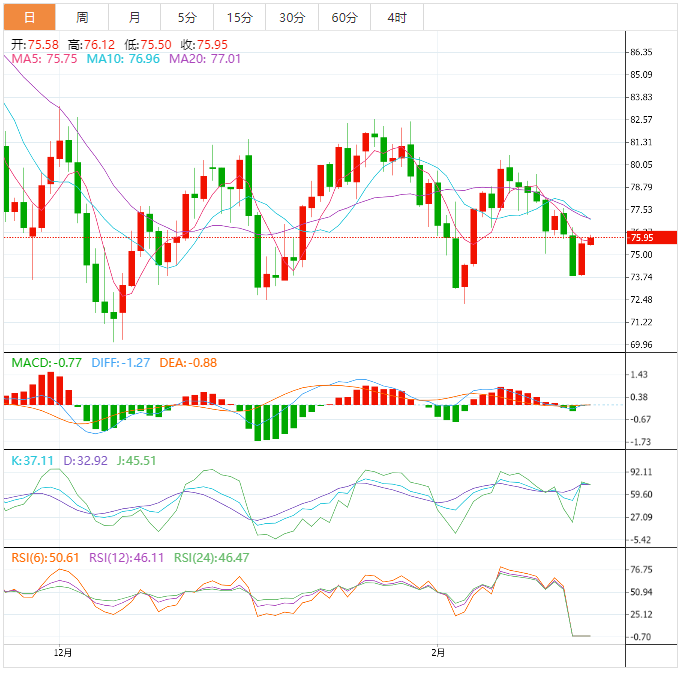This screenshot has height=674, width=683.
Task: Click the J:45.51 KDJ label
Action: point(135,460)
